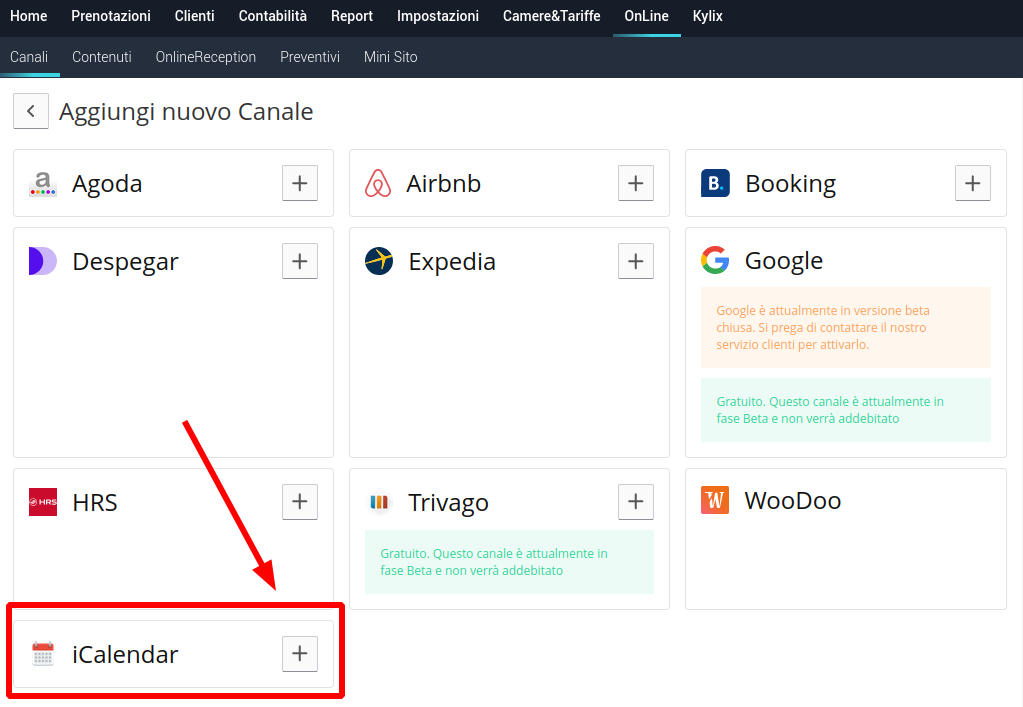
Task: Open the Home menu
Action: pyautogui.click(x=29, y=16)
